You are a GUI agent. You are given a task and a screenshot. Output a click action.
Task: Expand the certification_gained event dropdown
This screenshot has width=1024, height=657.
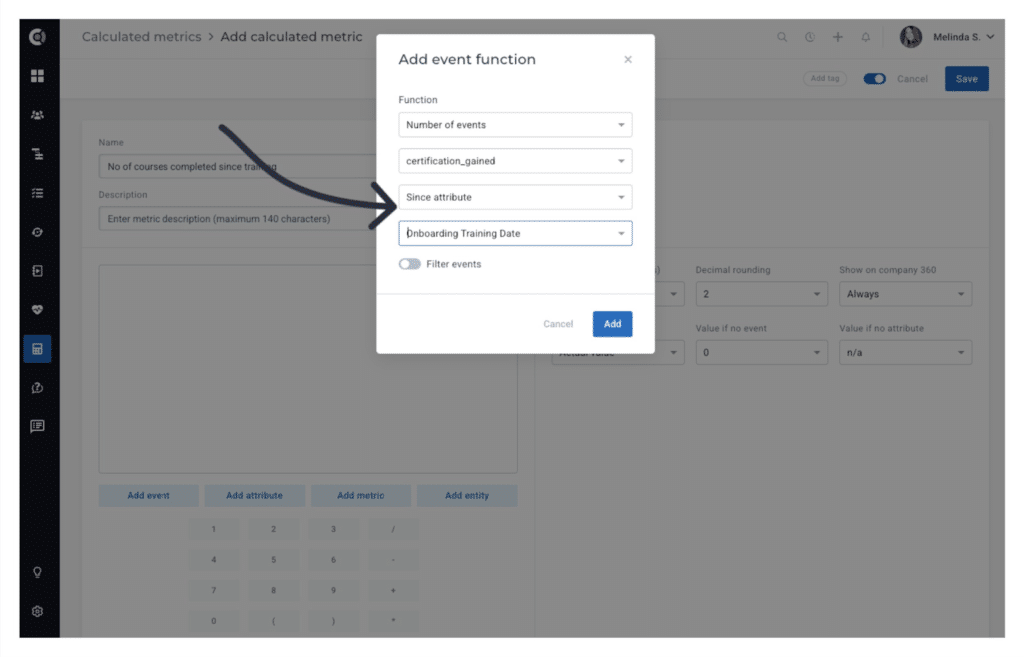[x=515, y=161]
